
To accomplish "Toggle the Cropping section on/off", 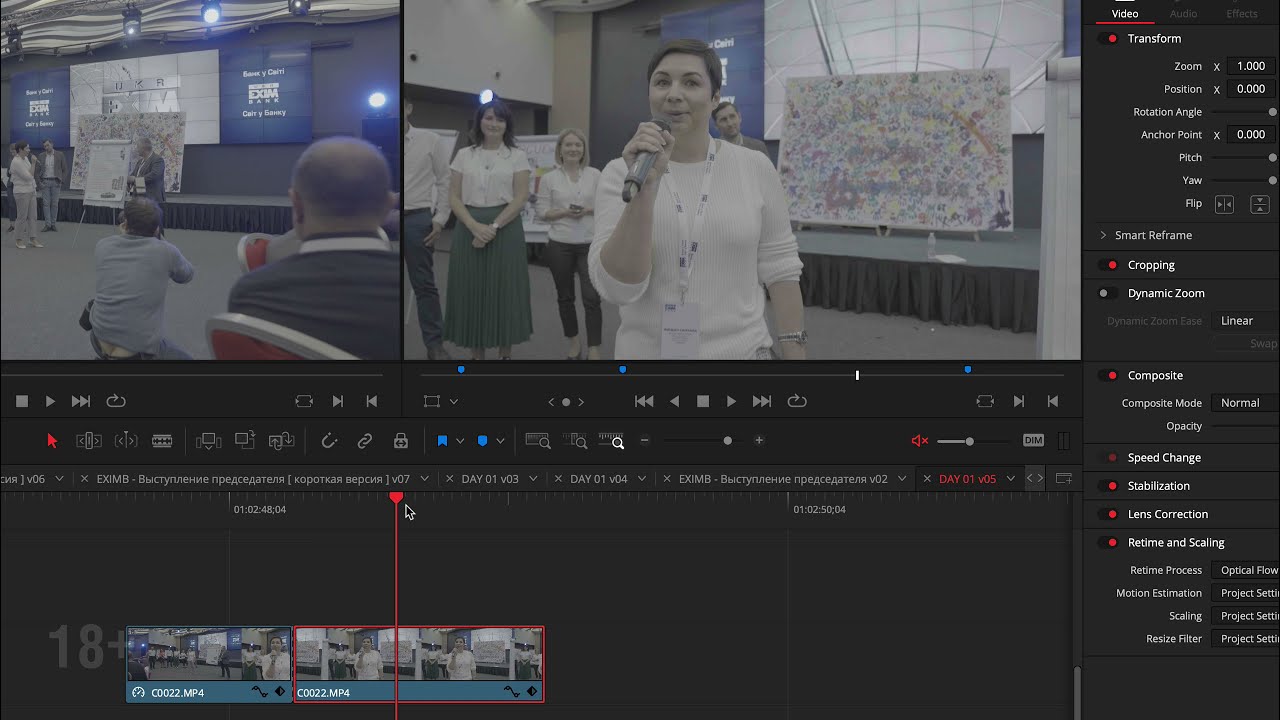I will (x=1108, y=265).
